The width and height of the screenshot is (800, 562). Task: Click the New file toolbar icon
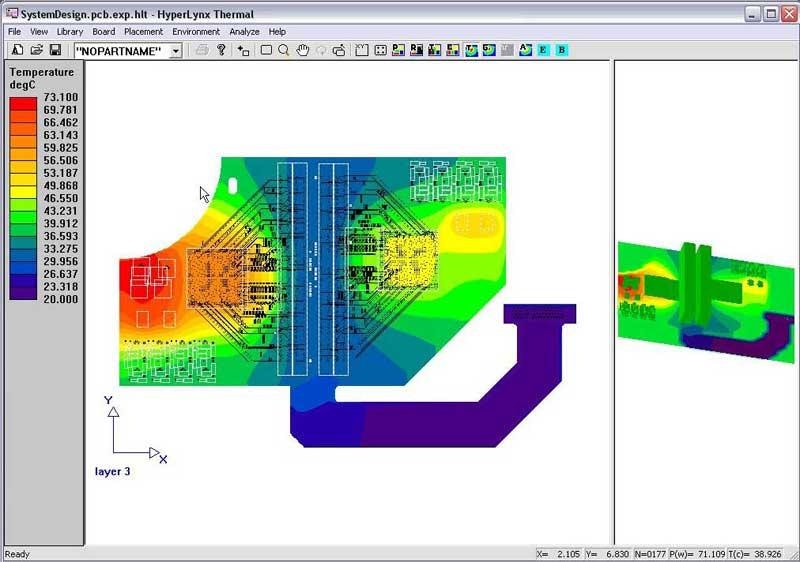pyautogui.click(x=18, y=50)
